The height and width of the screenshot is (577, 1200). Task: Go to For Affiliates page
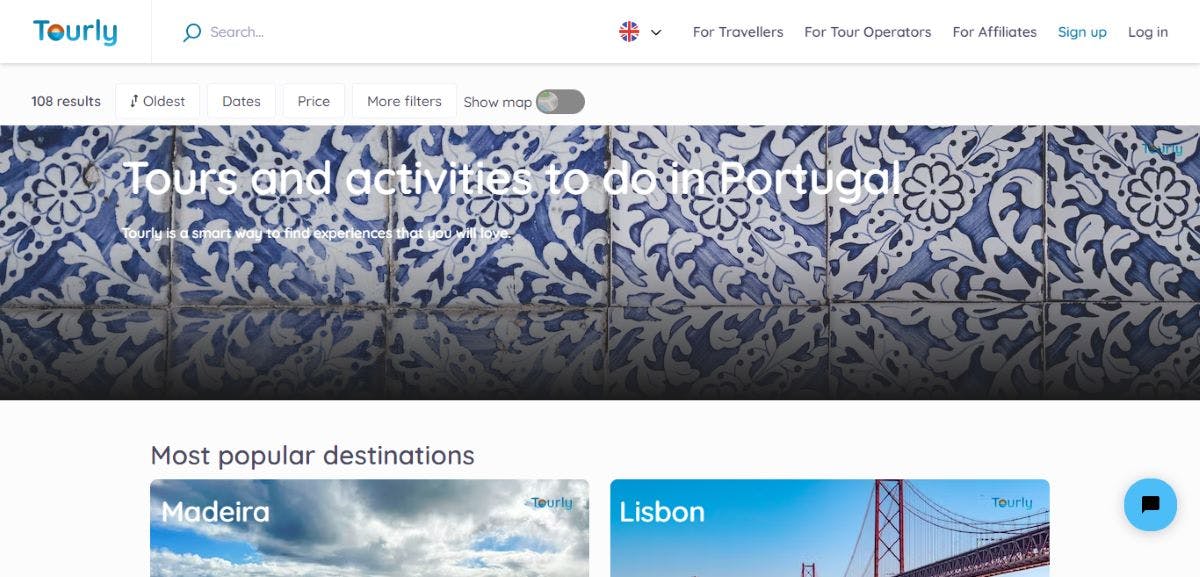995,32
